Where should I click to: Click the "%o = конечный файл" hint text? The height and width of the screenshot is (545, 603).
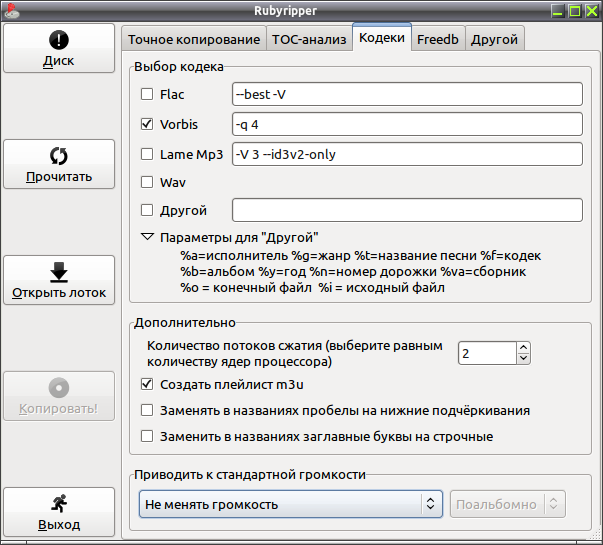pos(246,288)
